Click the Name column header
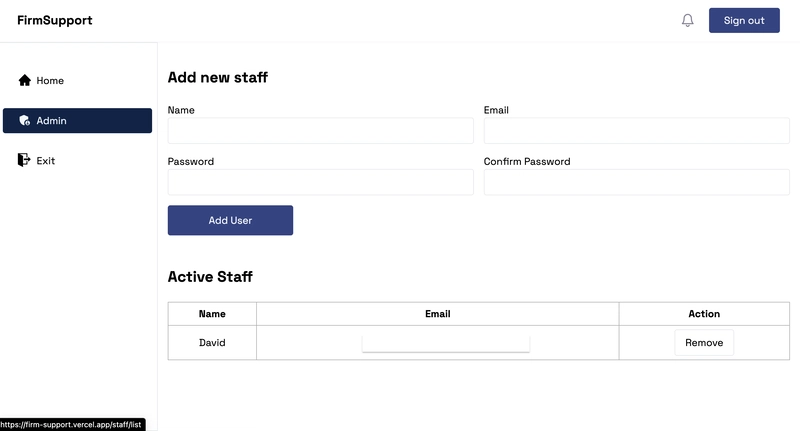 click(x=212, y=314)
